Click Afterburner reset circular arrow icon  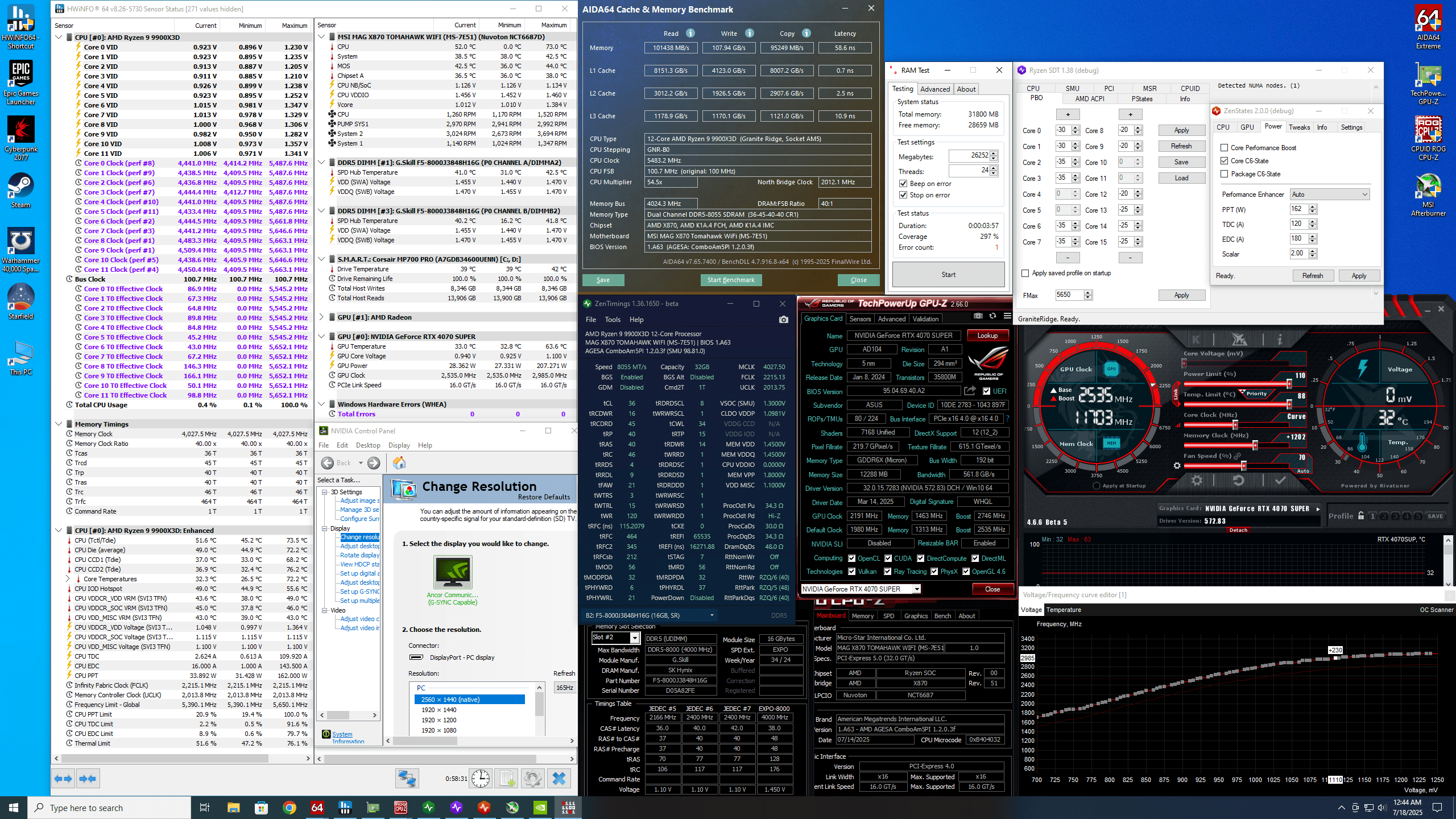pos(1238,481)
